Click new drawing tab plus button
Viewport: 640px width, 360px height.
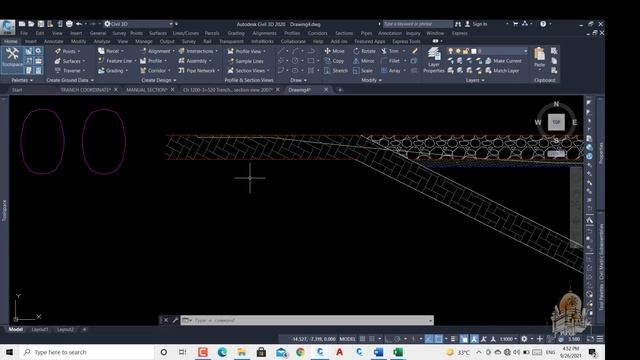[340, 90]
